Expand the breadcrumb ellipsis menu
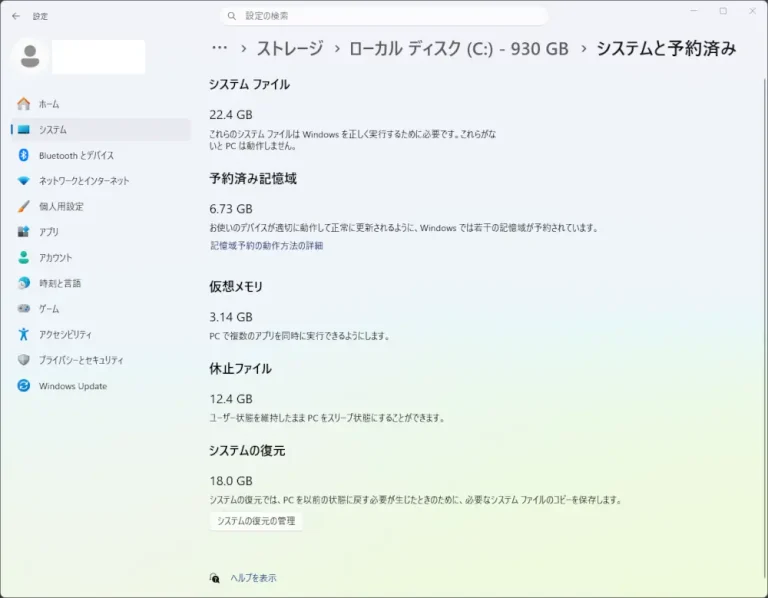This screenshot has height=598, width=768. [219, 48]
